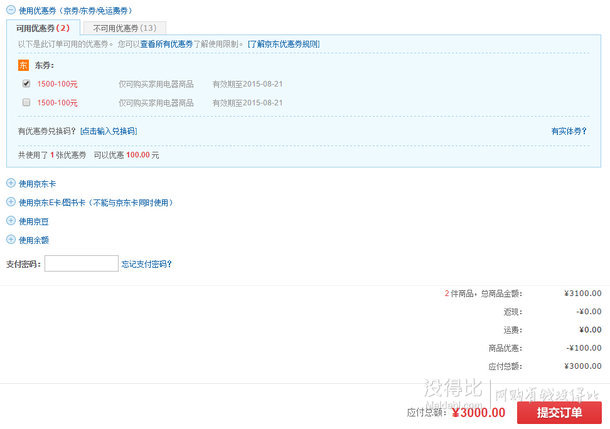This screenshot has width=610, height=429.
Task: Open 有实体券? link
Action: pyautogui.click(x=569, y=131)
